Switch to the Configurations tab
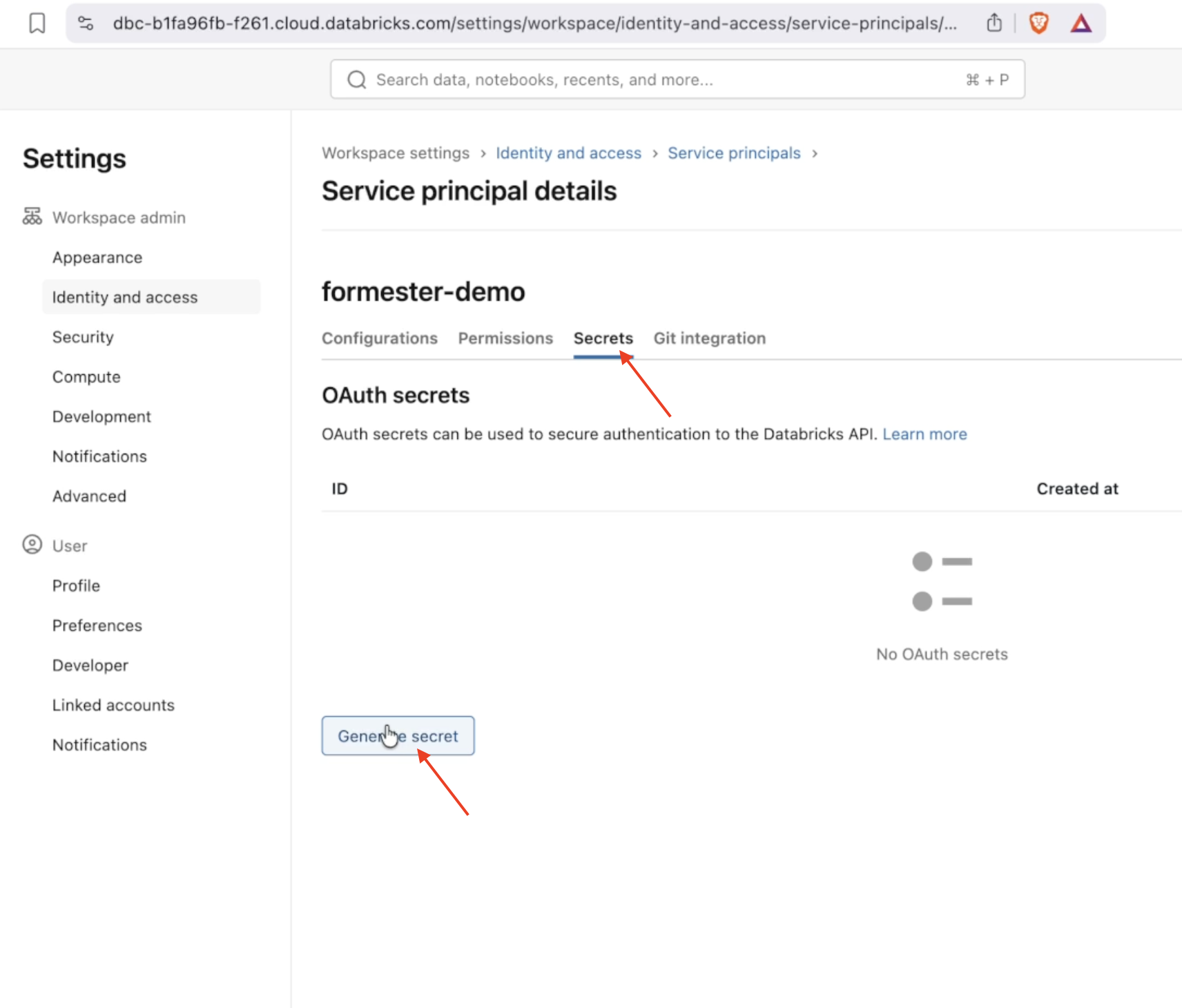 (380, 338)
